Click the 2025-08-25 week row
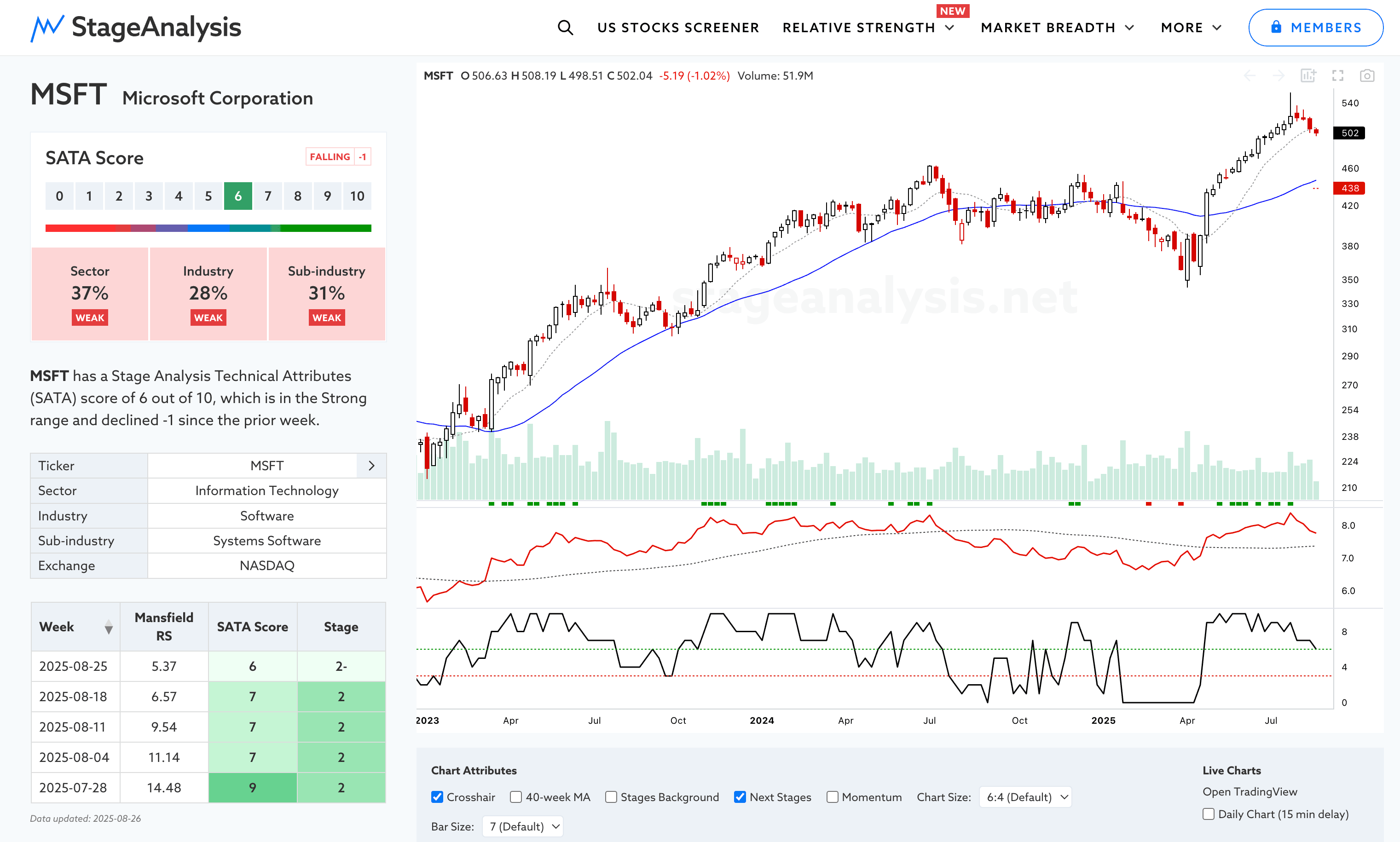 (208, 666)
